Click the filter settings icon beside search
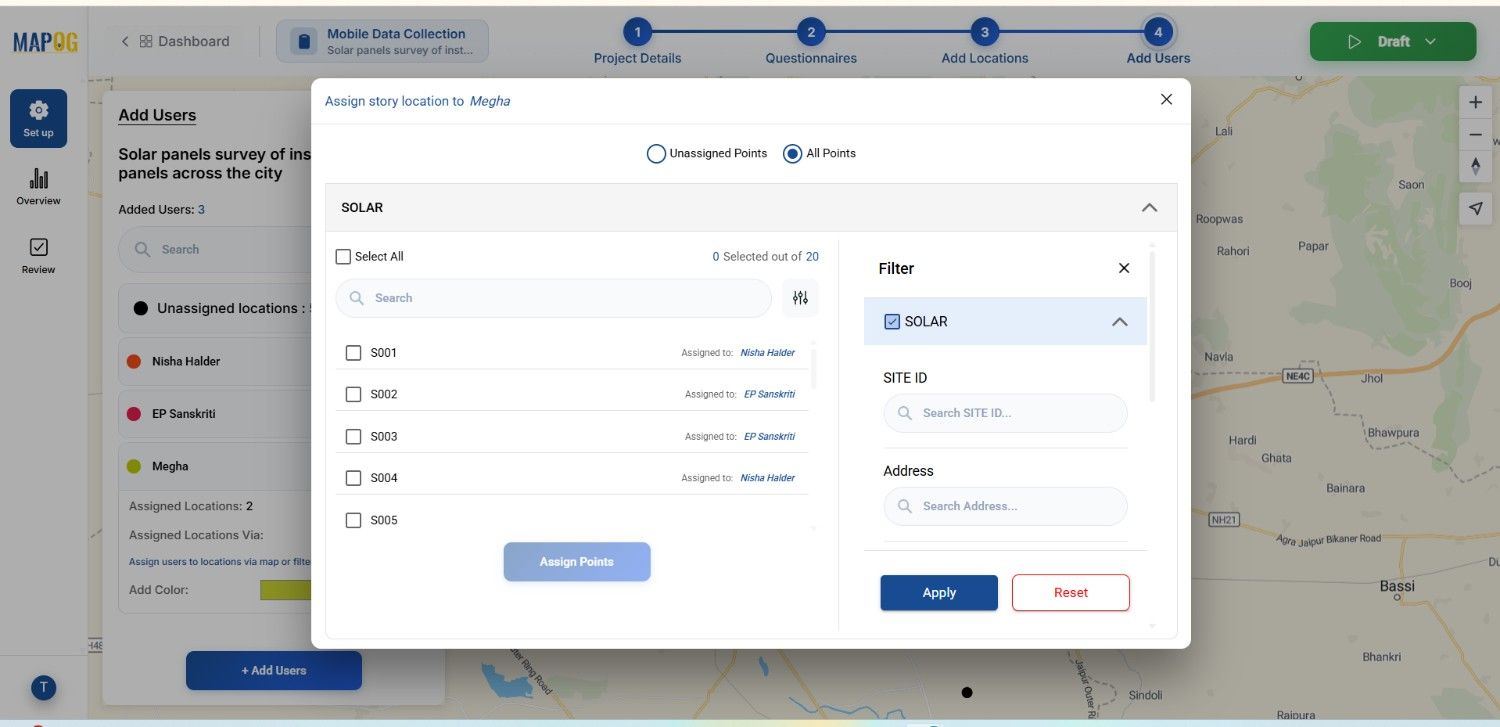Viewport: 1500px width, 727px height. pyautogui.click(x=799, y=297)
